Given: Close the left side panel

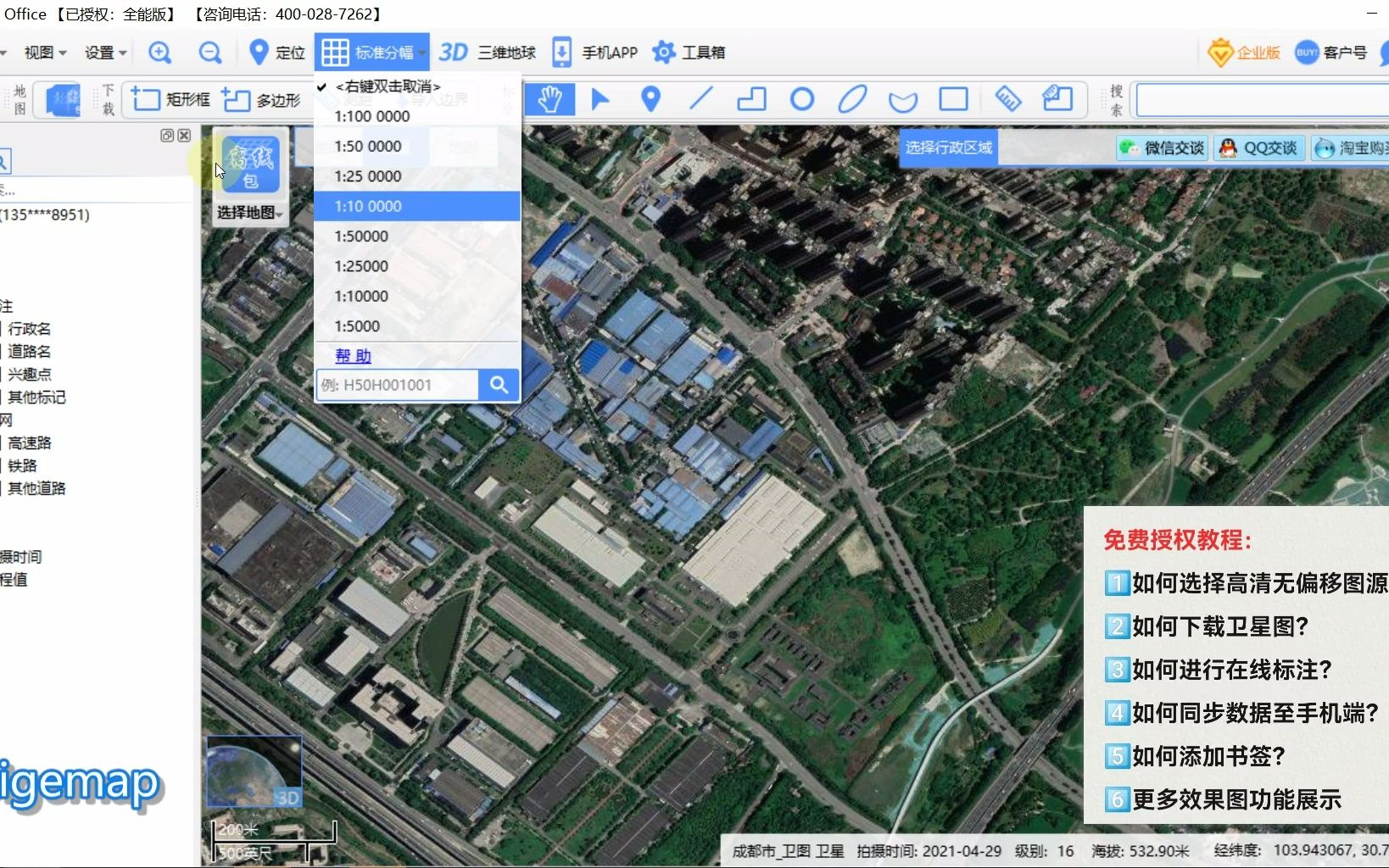Looking at the screenshot, I should pos(184,136).
